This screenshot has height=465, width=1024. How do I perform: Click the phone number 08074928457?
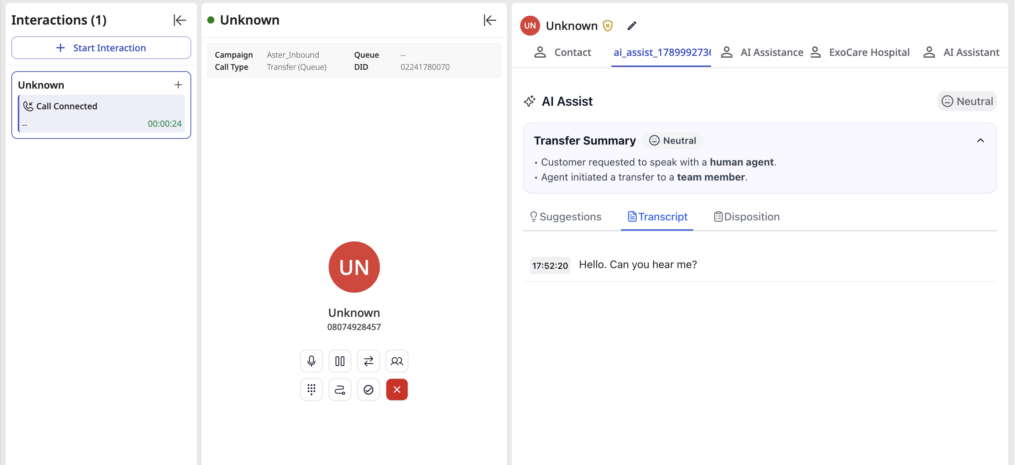[x=354, y=327]
